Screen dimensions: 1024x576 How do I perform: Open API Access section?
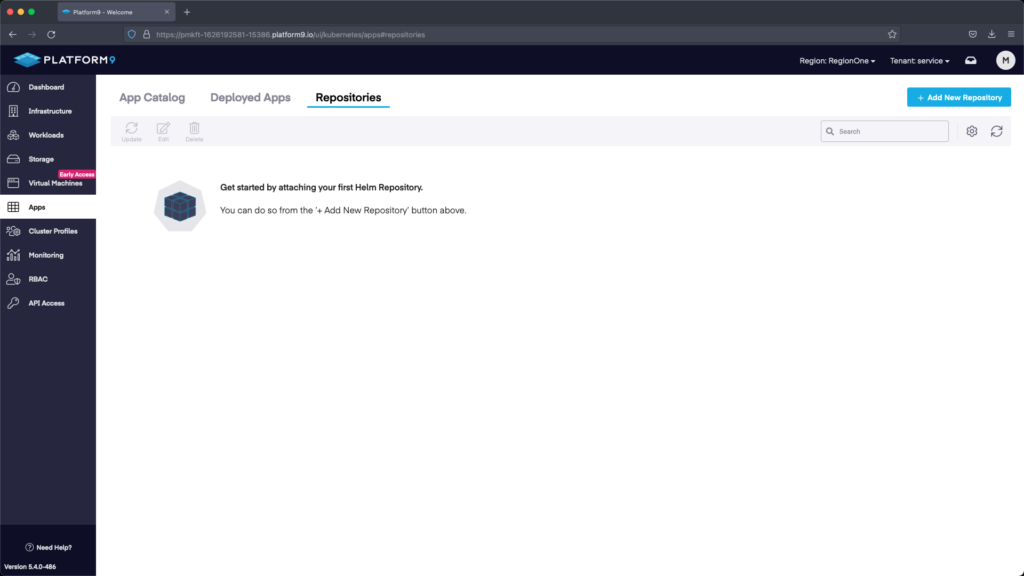point(48,303)
